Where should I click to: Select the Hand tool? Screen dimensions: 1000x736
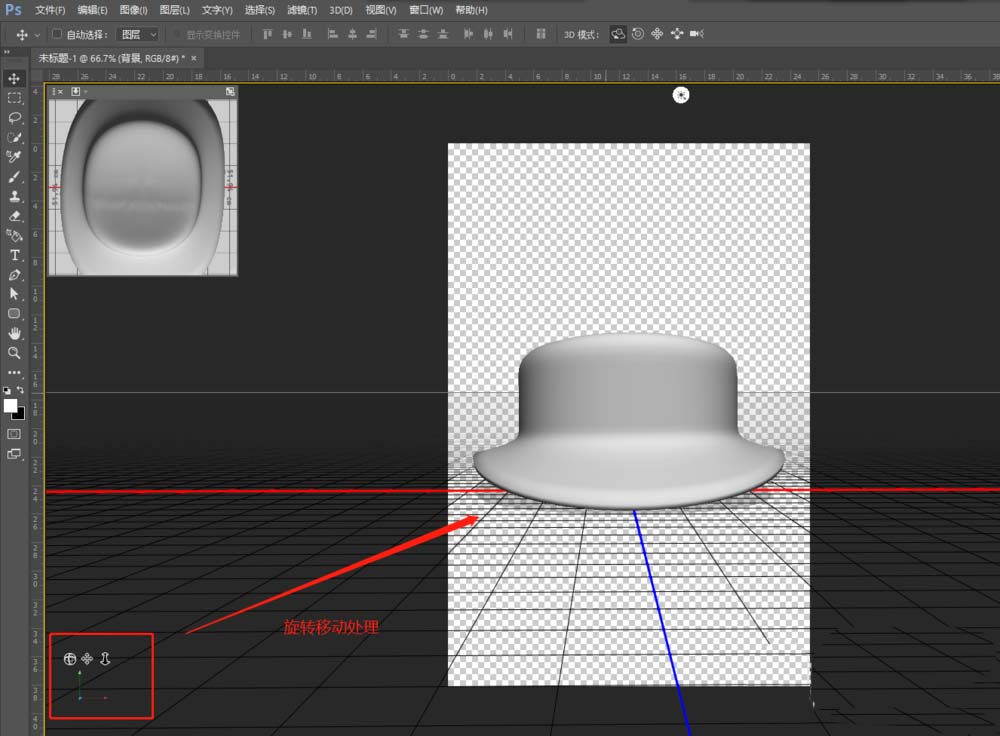click(x=14, y=333)
